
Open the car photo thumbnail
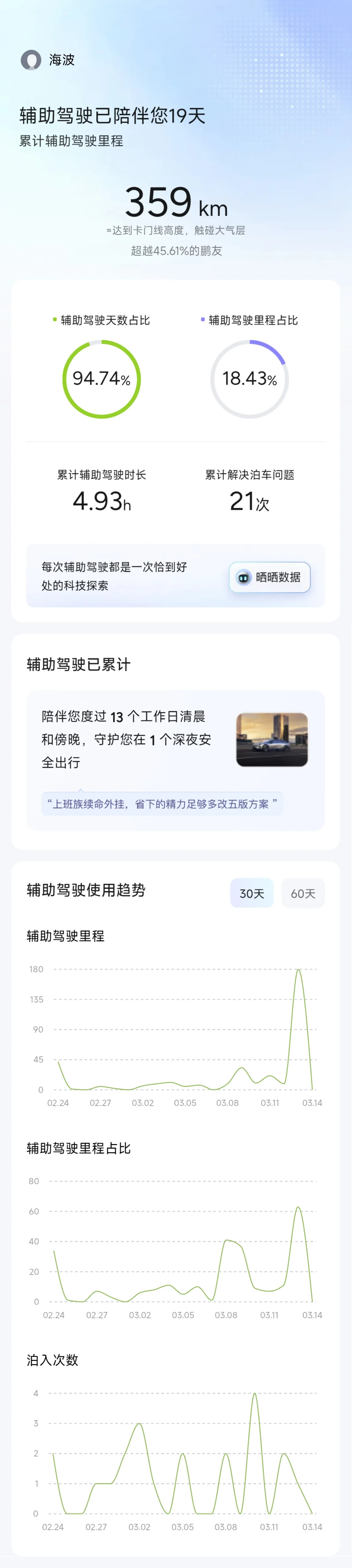(271, 739)
